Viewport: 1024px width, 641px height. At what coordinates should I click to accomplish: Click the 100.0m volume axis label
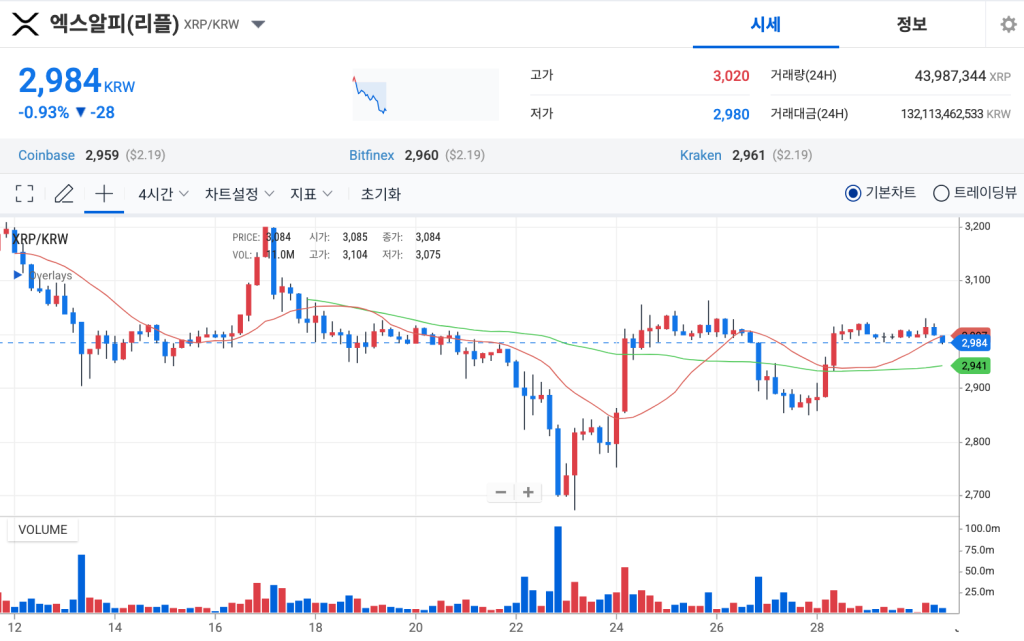coord(982,528)
